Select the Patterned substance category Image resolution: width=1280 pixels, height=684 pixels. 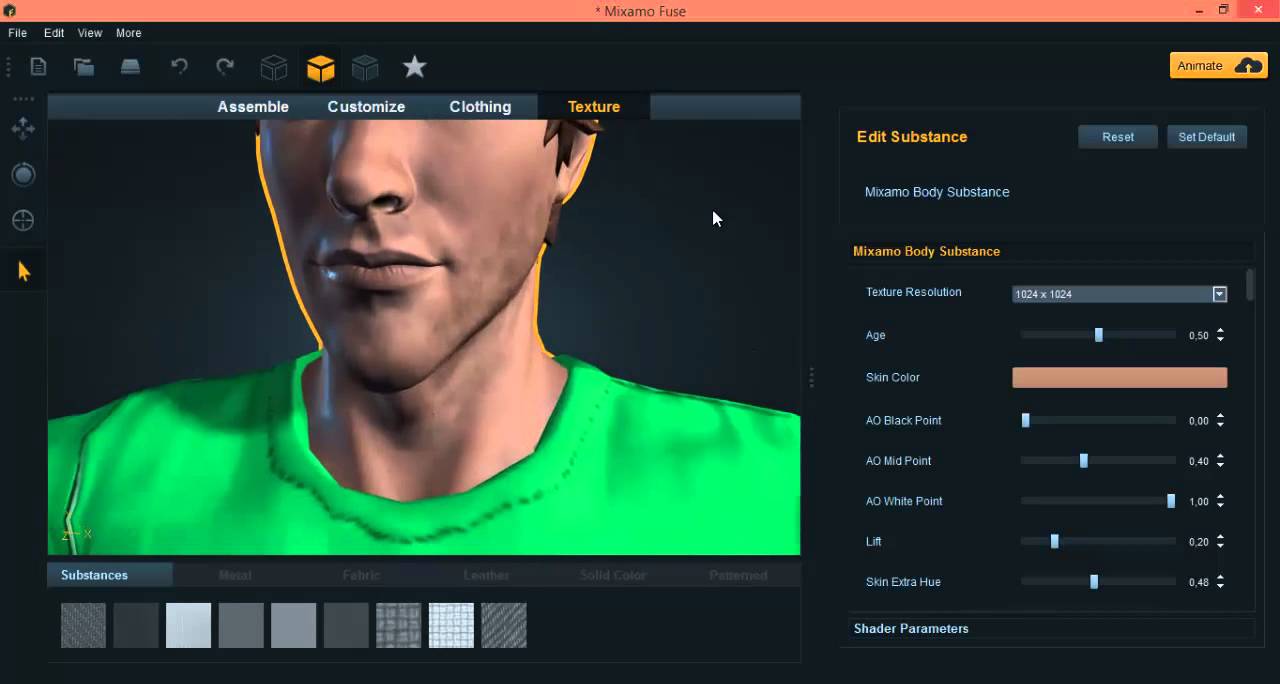738,575
